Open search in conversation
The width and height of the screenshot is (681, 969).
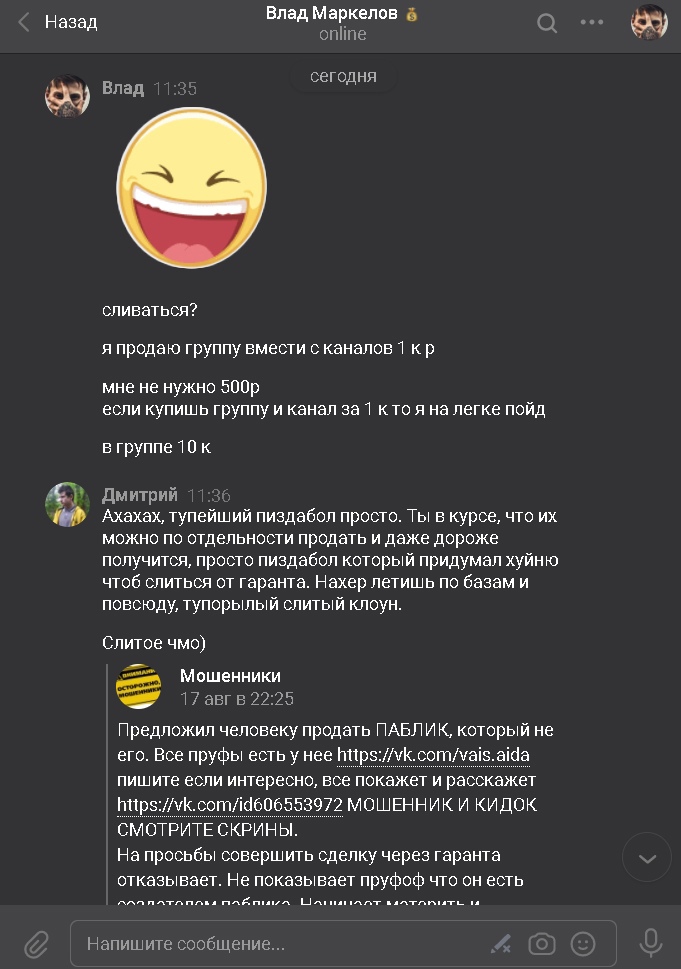coord(547,23)
